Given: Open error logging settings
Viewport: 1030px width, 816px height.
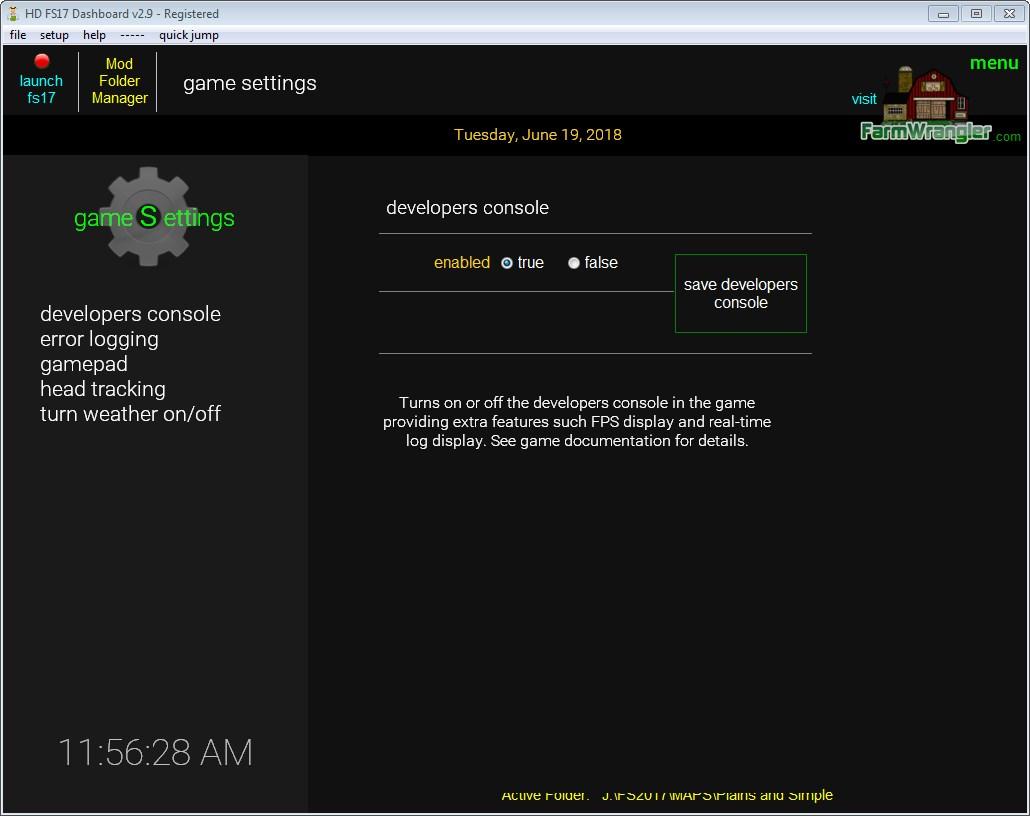Looking at the screenshot, I should pyautogui.click(x=99, y=339).
